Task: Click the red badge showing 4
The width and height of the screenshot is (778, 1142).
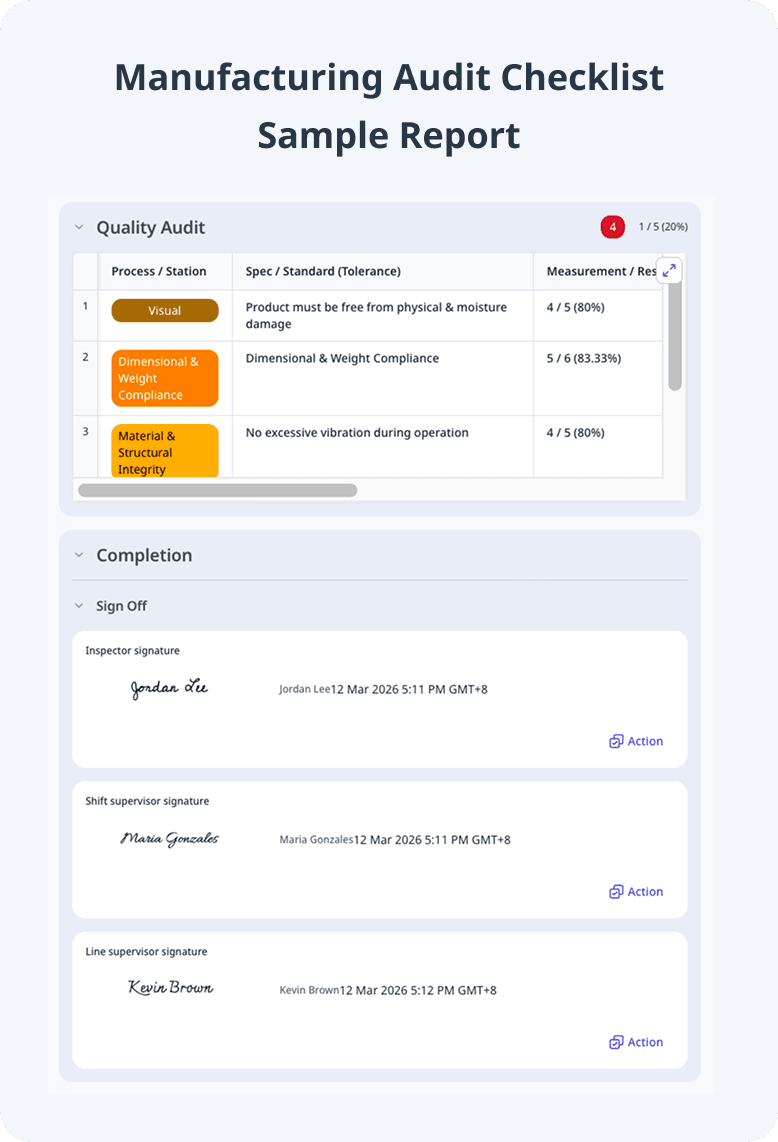Action: pos(613,227)
